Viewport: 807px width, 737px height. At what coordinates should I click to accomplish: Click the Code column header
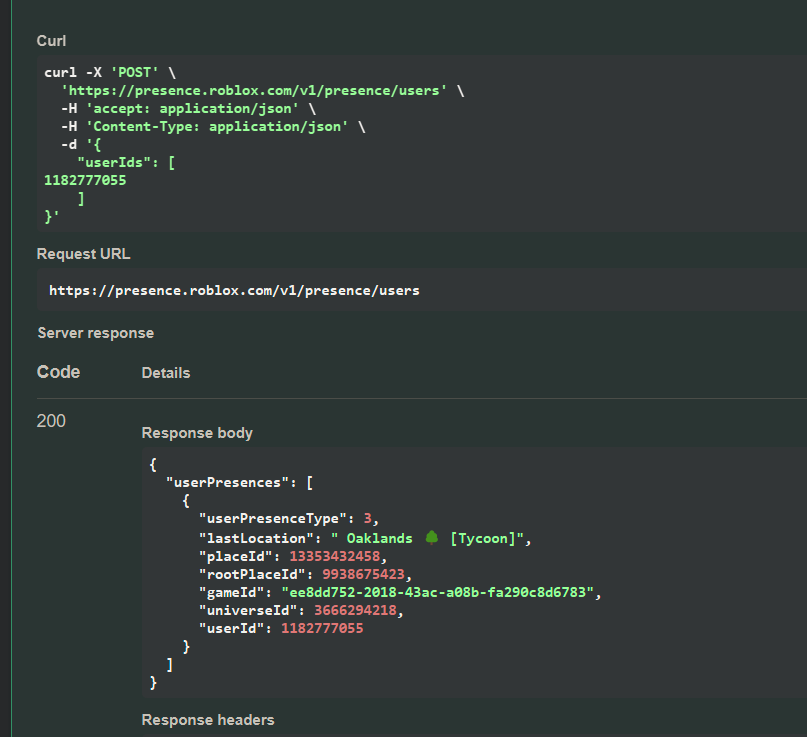(x=58, y=372)
